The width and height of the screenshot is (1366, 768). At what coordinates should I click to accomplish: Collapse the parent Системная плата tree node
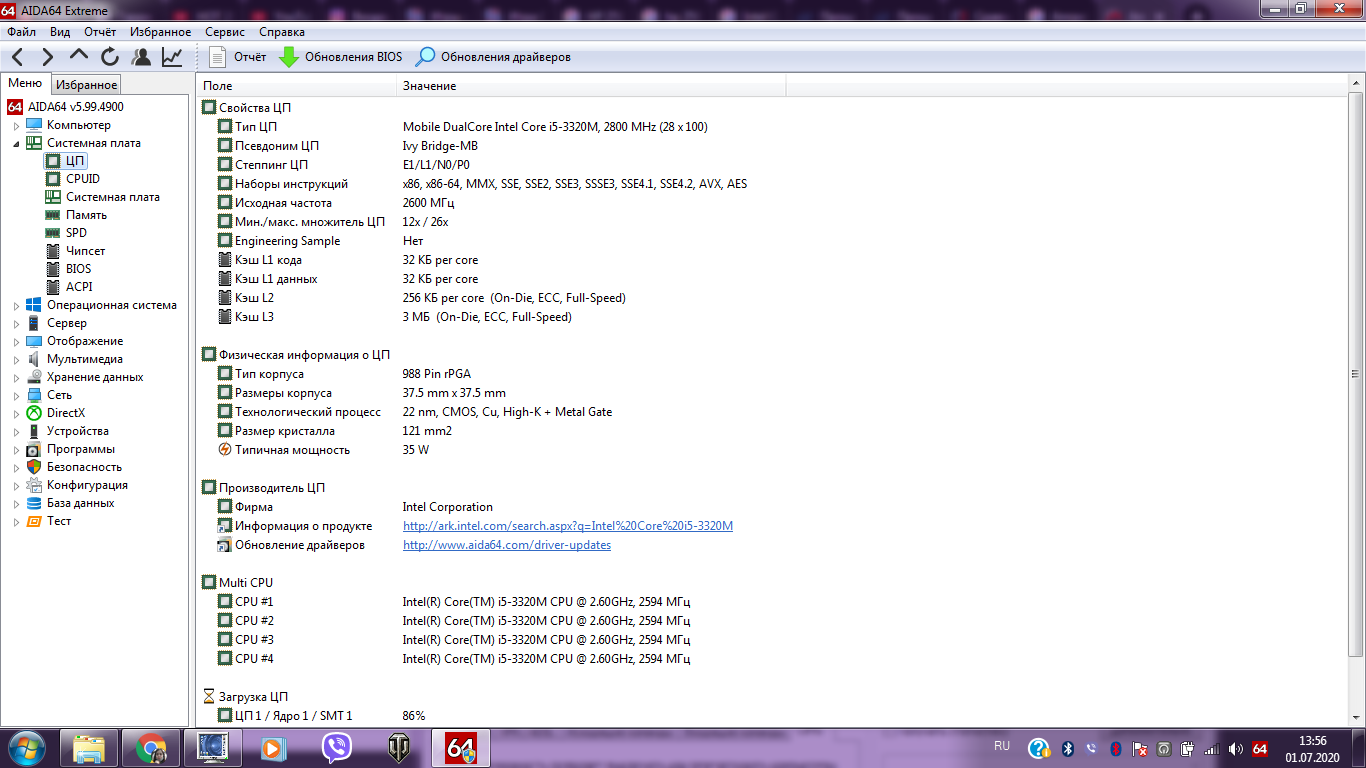pos(16,144)
